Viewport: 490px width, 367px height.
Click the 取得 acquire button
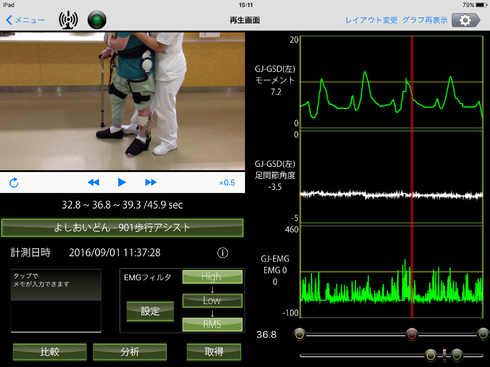point(214,352)
